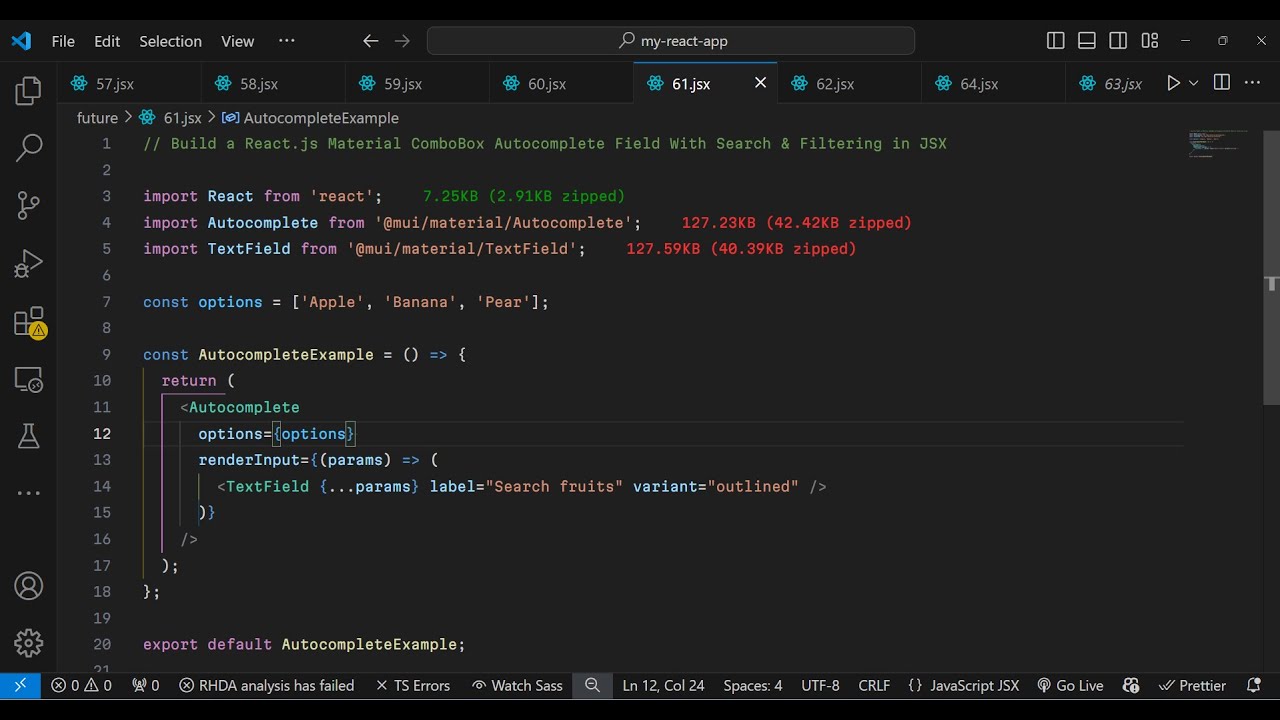The image size is (1280, 720).
Task: Toggle the secondary sidebar layout button
Action: (1118, 41)
